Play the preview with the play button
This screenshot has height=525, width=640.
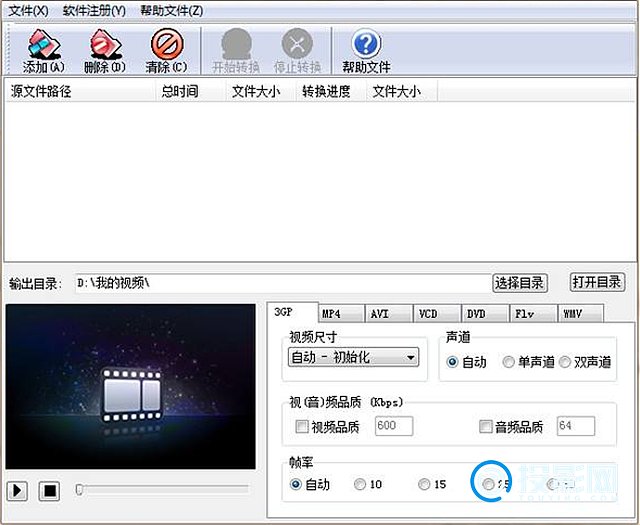(x=17, y=490)
